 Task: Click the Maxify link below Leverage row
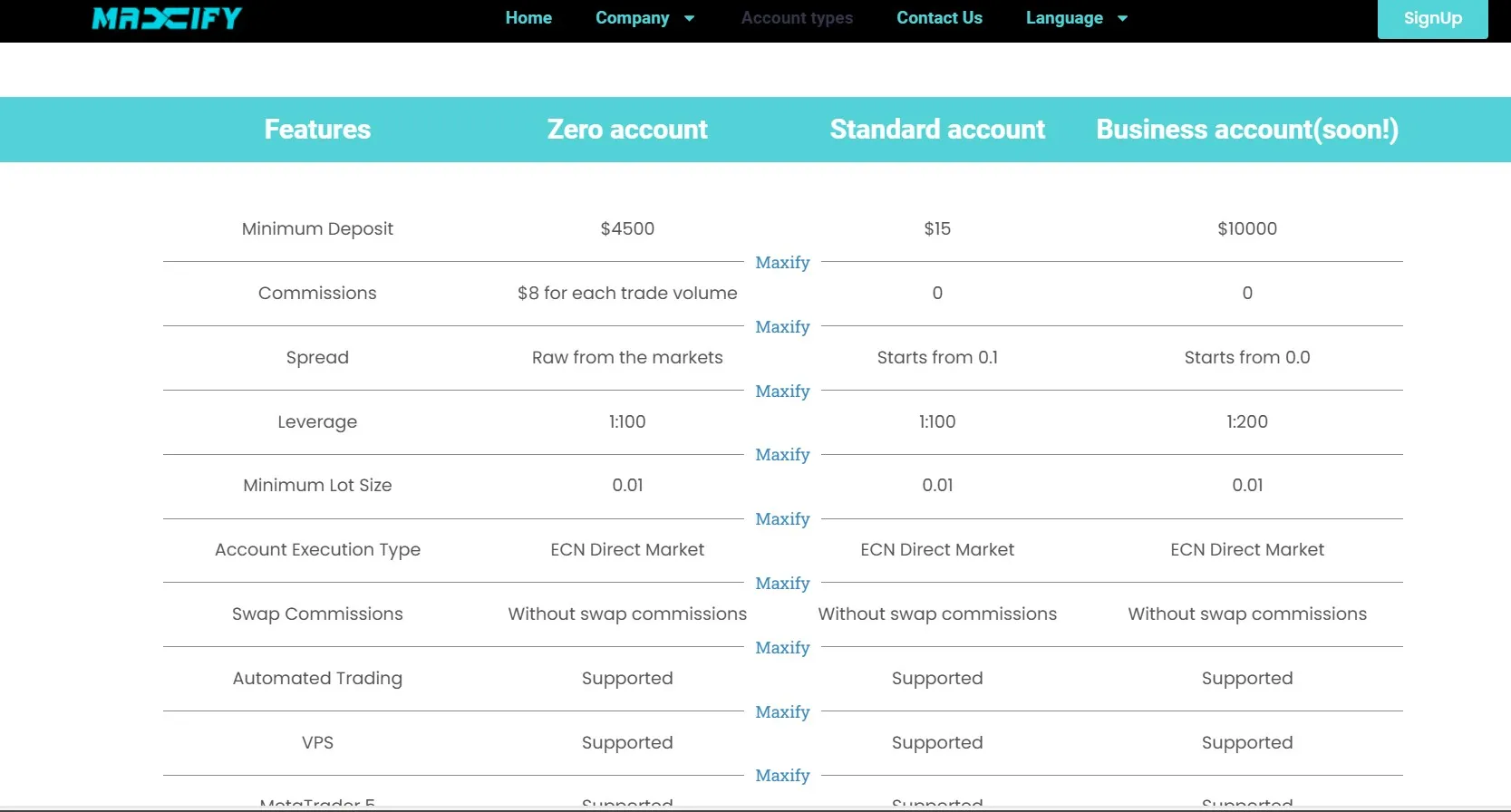tap(782, 455)
